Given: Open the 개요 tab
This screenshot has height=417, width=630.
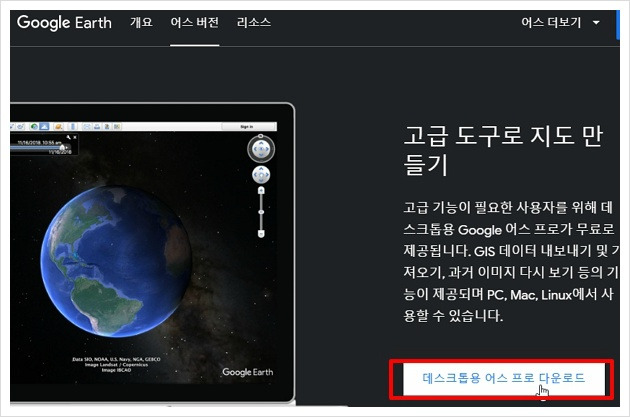Looking at the screenshot, I should (141, 22).
